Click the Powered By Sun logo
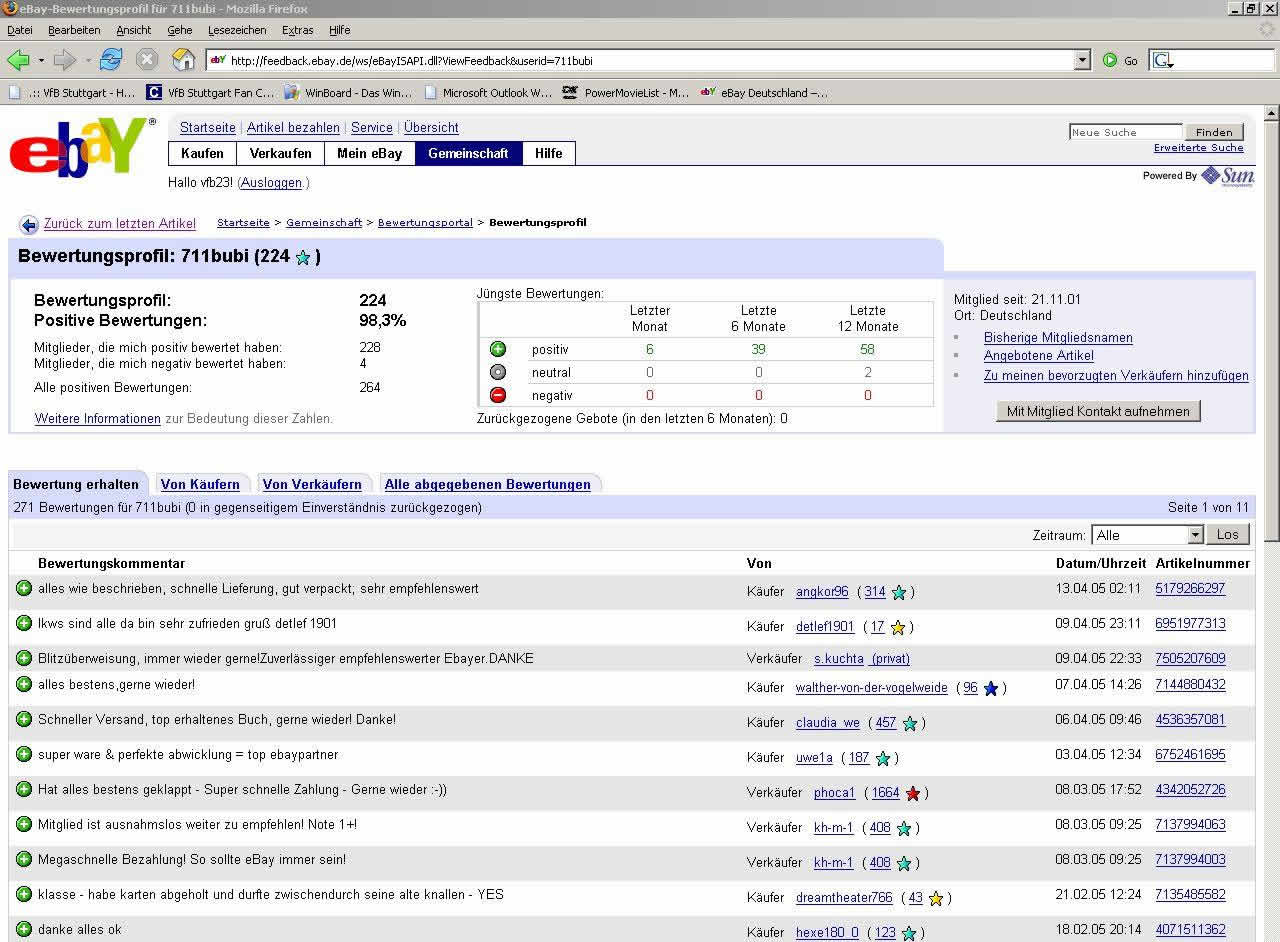This screenshot has height=942, width=1280. coord(1226,176)
